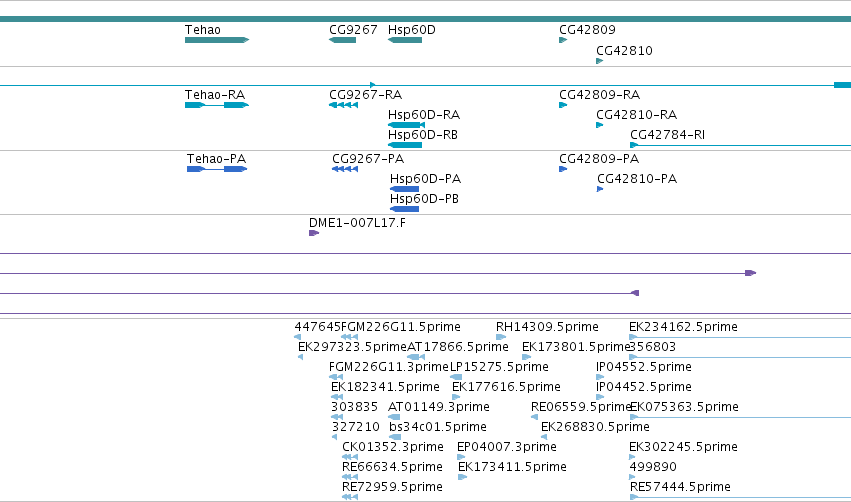Click the CG9267-PA protein label
This screenshot has height=502, width=851.
point(368,159)
